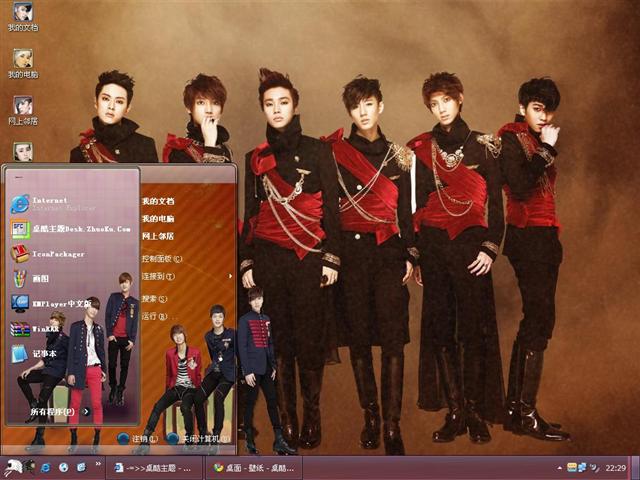
Task: Open the 我的电脑 desktop icon
Action: point(23,63)
